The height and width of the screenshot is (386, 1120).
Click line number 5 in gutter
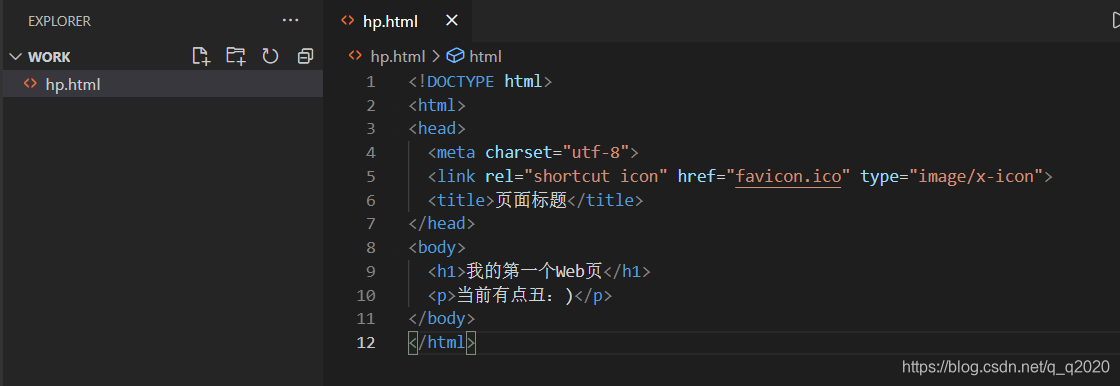pyautogui.click(x=370, y=176)
